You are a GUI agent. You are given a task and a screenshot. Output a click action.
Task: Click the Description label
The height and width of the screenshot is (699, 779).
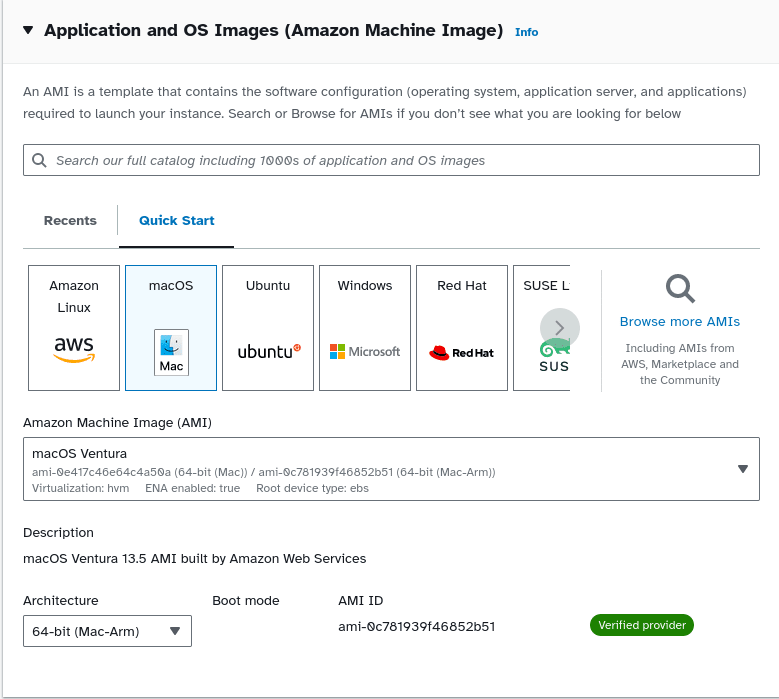click(x=58, y=533)
